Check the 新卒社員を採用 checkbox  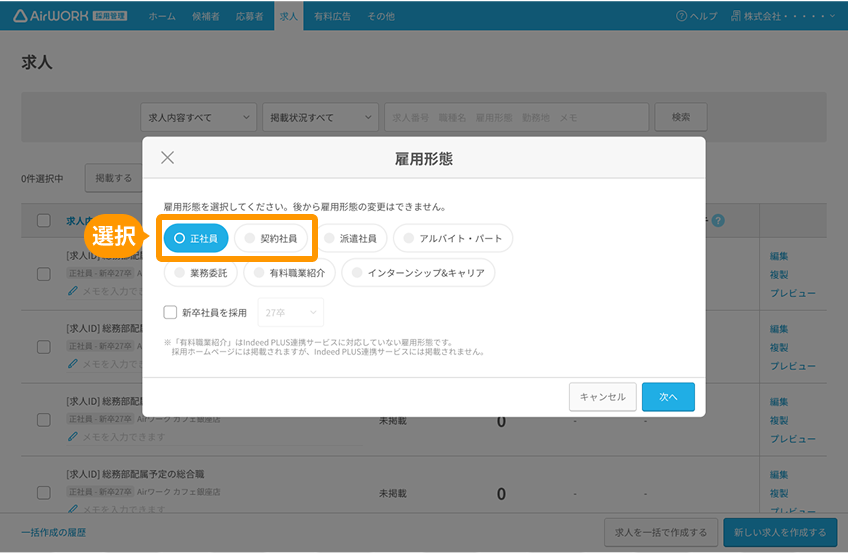170,312
